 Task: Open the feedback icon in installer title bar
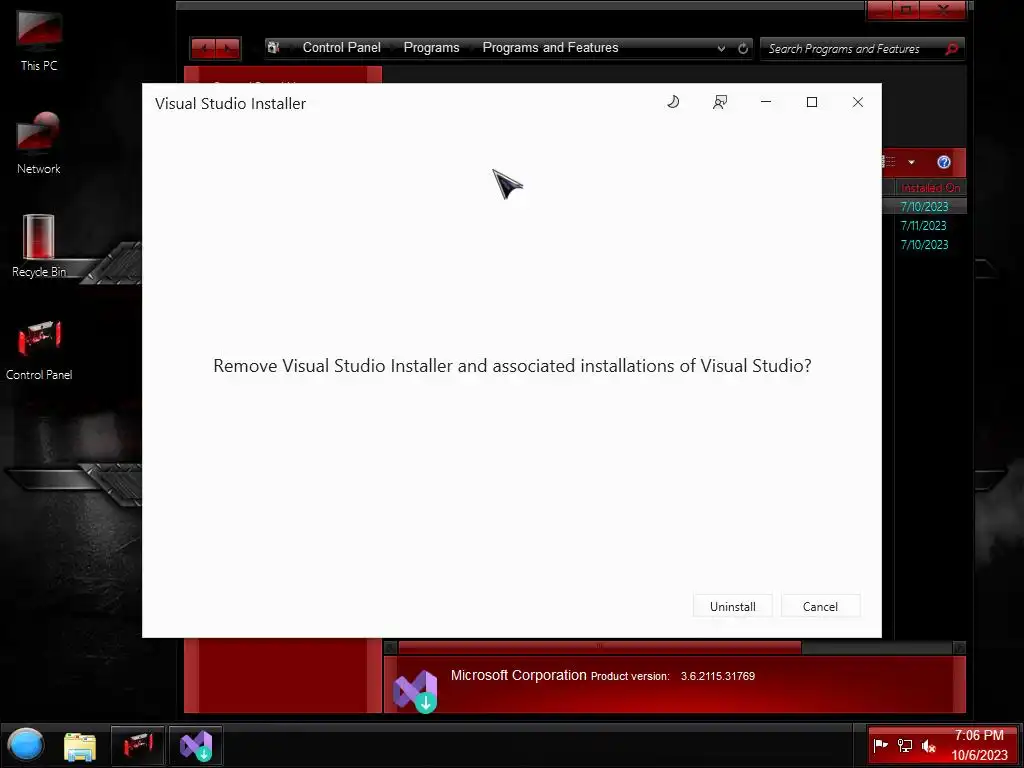[720, 102]
